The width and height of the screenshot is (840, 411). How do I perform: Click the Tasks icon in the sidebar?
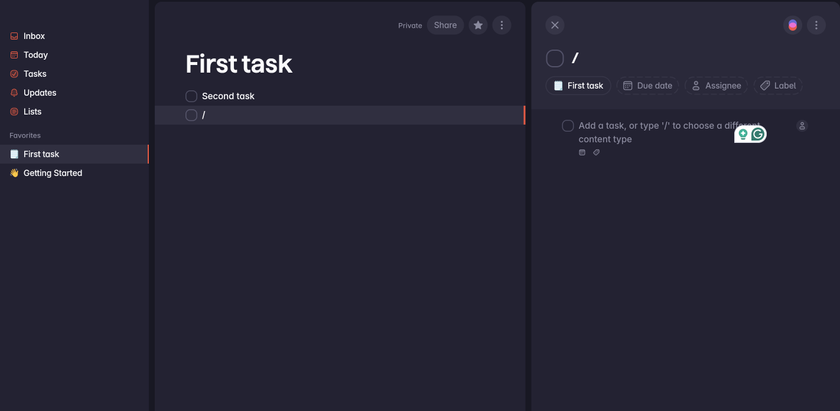14,74
